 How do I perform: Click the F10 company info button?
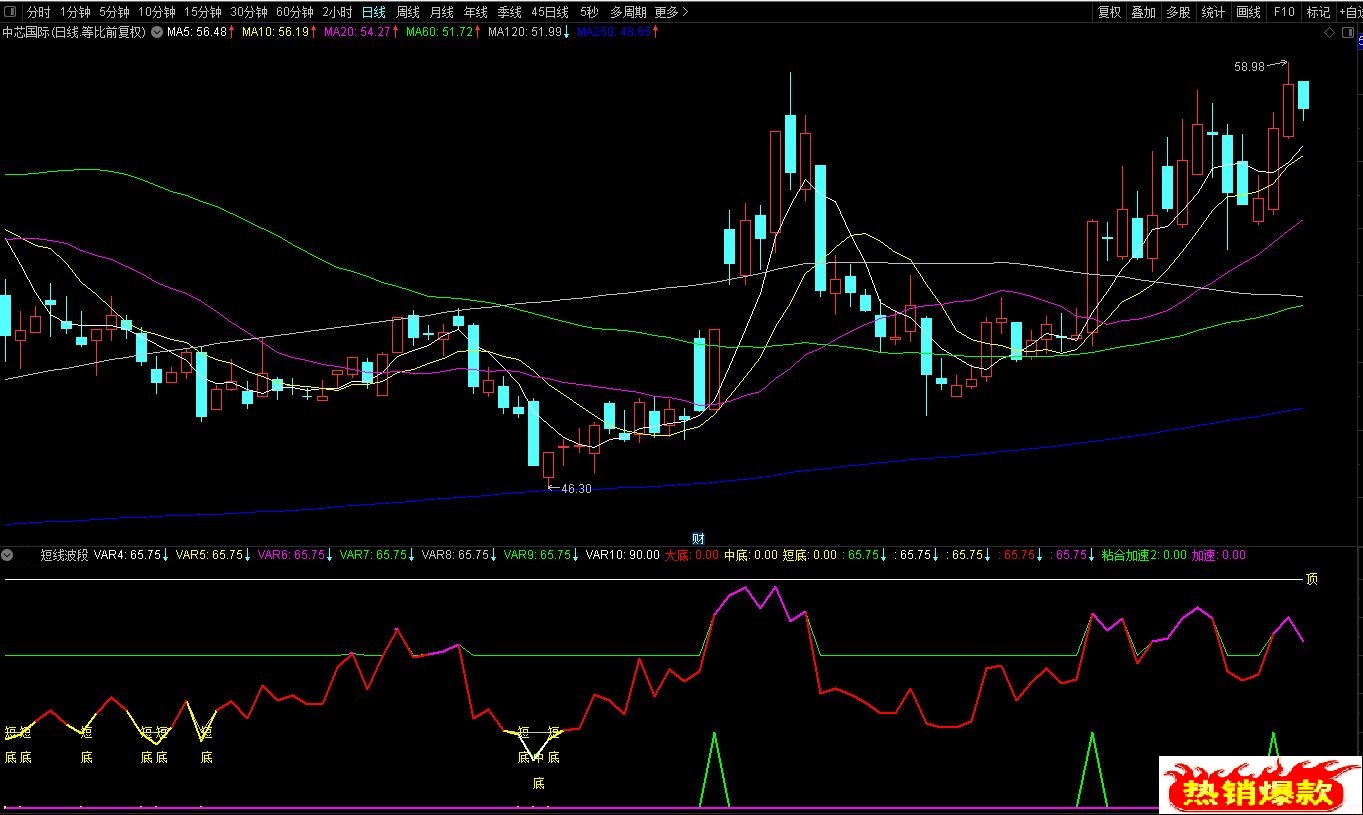coord(1283,12)
